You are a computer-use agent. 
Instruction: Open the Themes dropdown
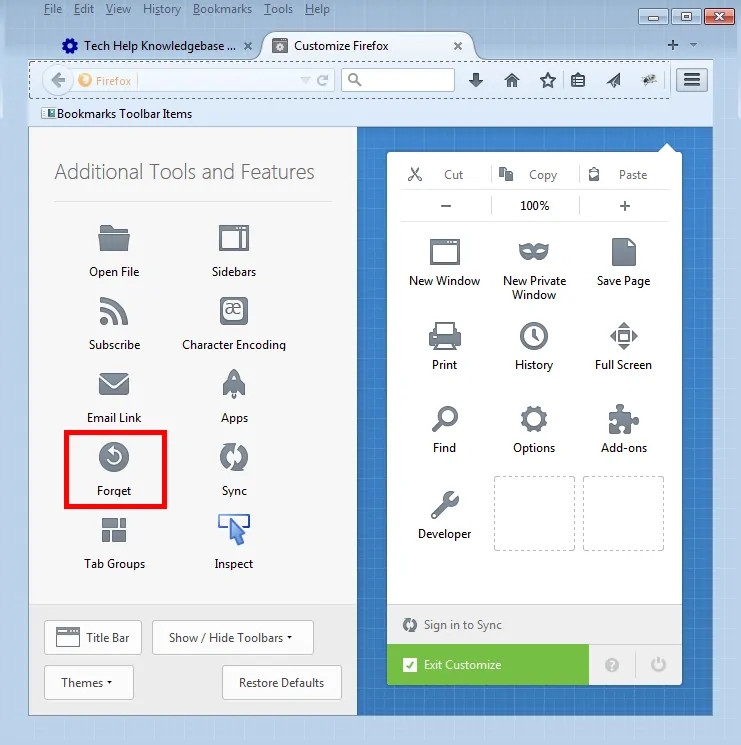click(89, 682)
